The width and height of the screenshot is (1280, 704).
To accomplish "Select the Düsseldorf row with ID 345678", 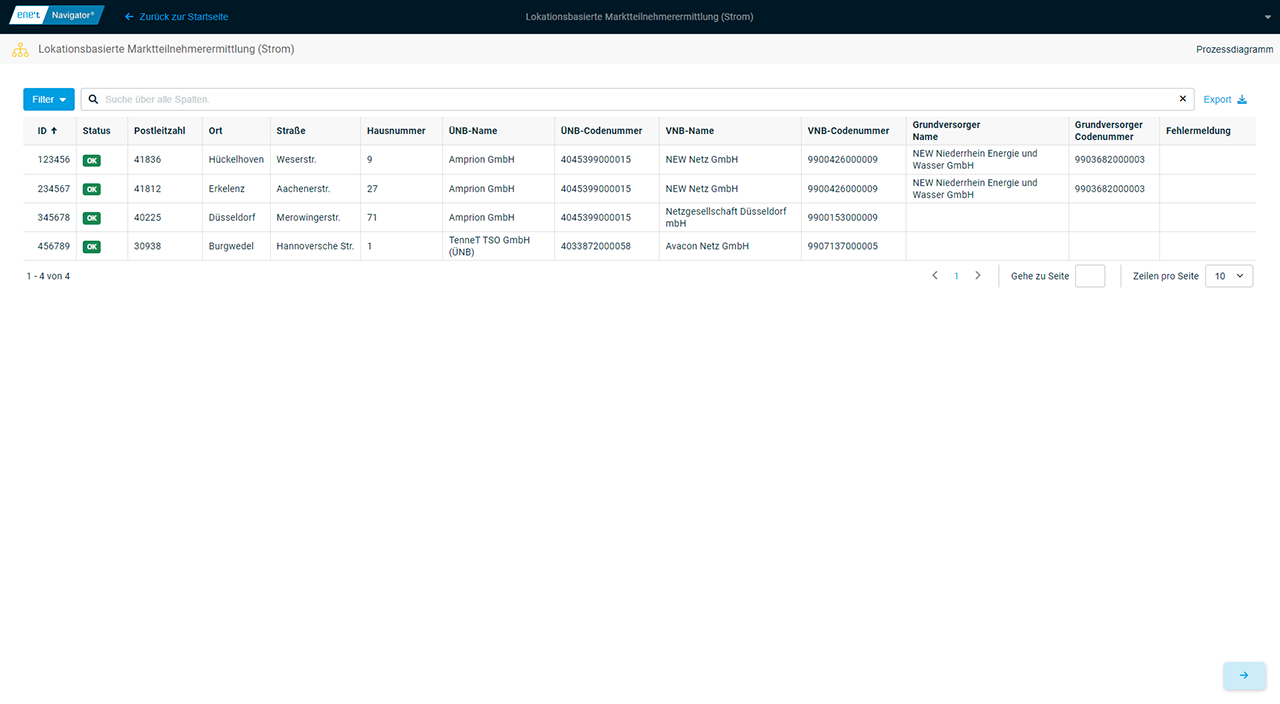I will click(x=232, y=218).
